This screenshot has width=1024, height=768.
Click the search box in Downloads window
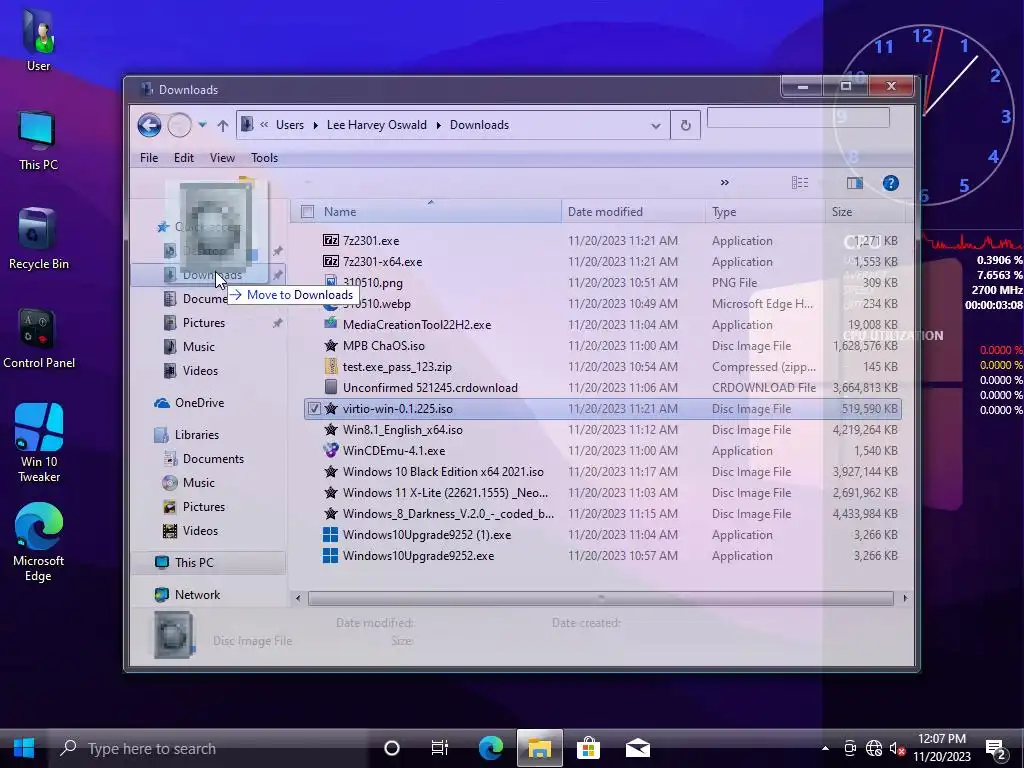[798, 118]
